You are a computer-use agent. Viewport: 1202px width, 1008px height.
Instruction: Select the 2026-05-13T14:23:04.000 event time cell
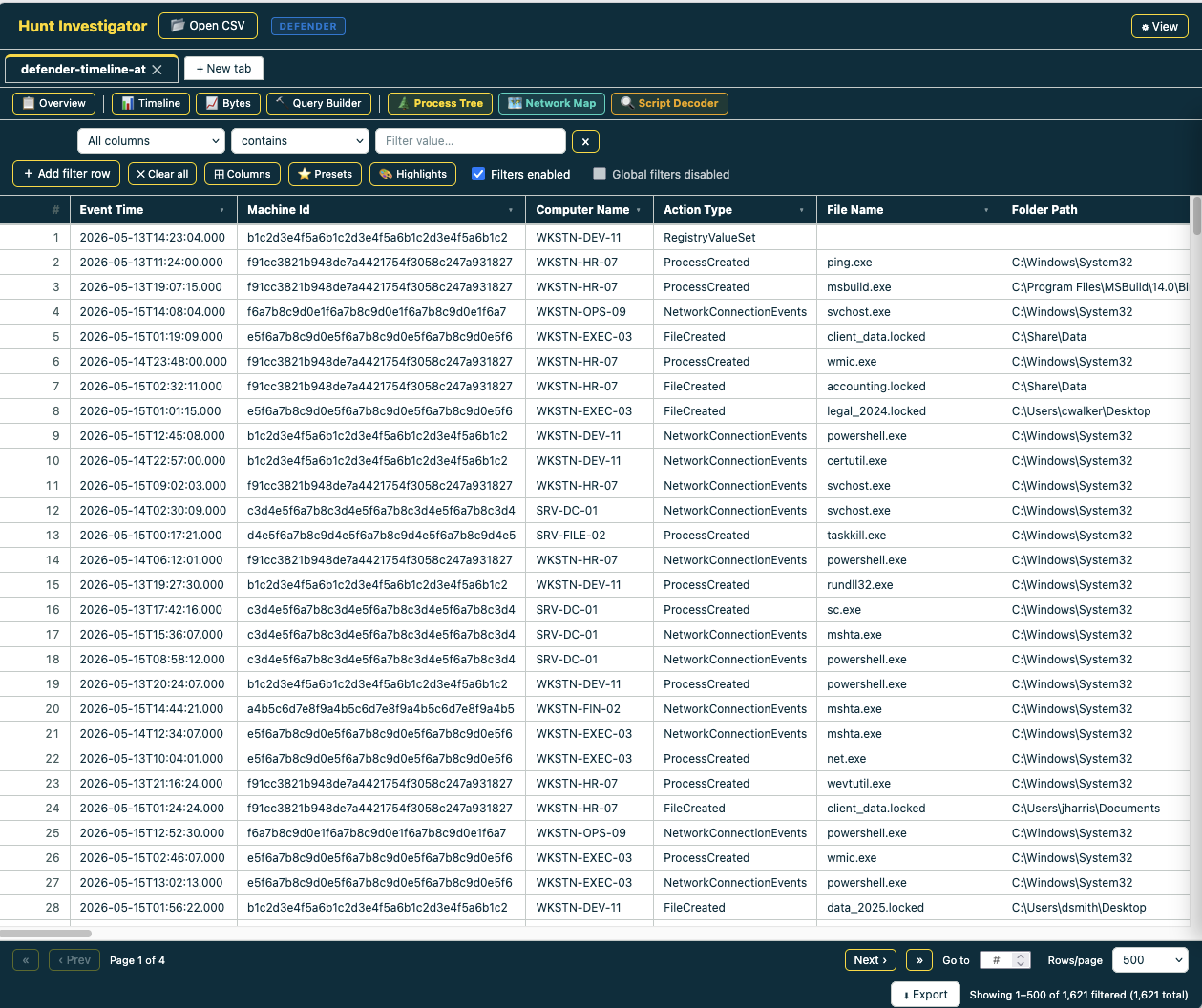[x=153, y=238]
